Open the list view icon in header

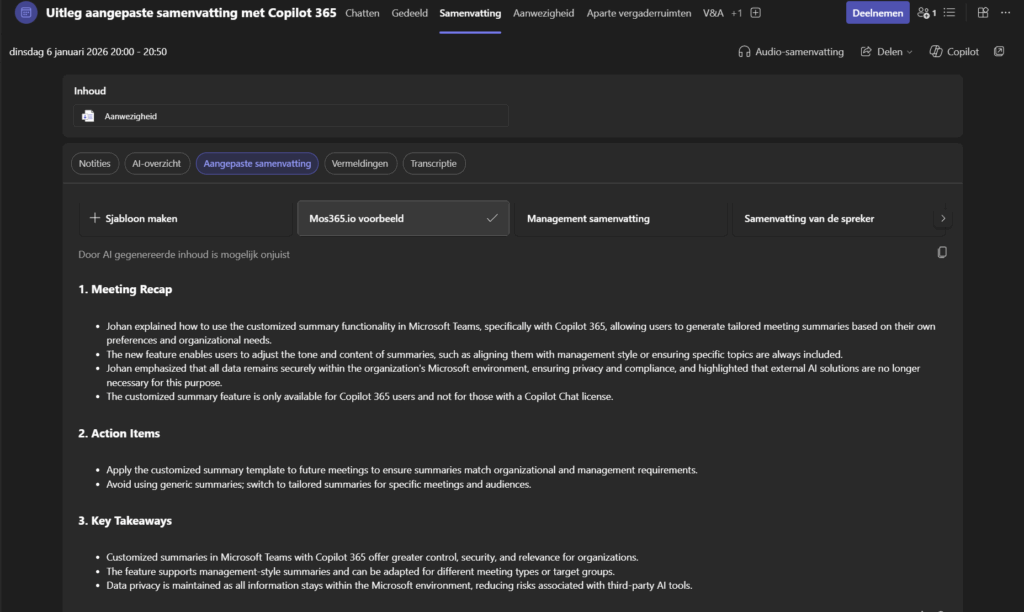[949, 13]
